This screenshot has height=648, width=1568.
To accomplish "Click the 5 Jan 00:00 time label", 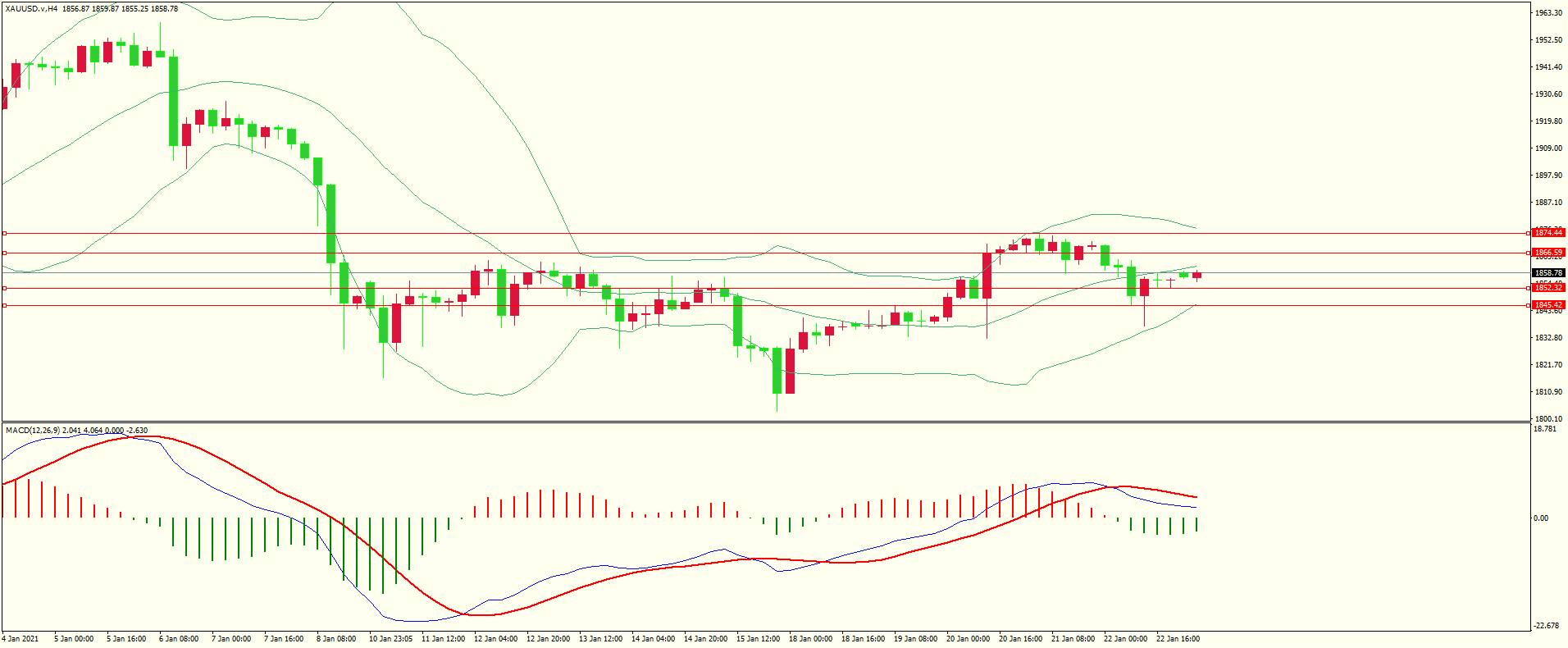I will [x=74, y=639].
